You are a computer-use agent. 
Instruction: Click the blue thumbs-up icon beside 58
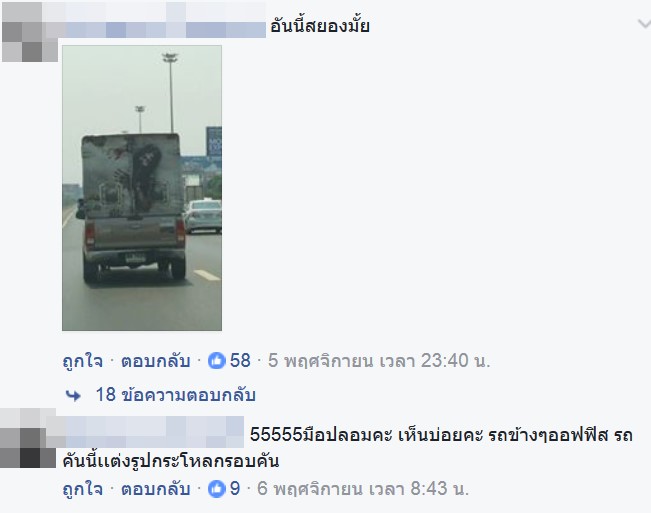pos(217,360)
